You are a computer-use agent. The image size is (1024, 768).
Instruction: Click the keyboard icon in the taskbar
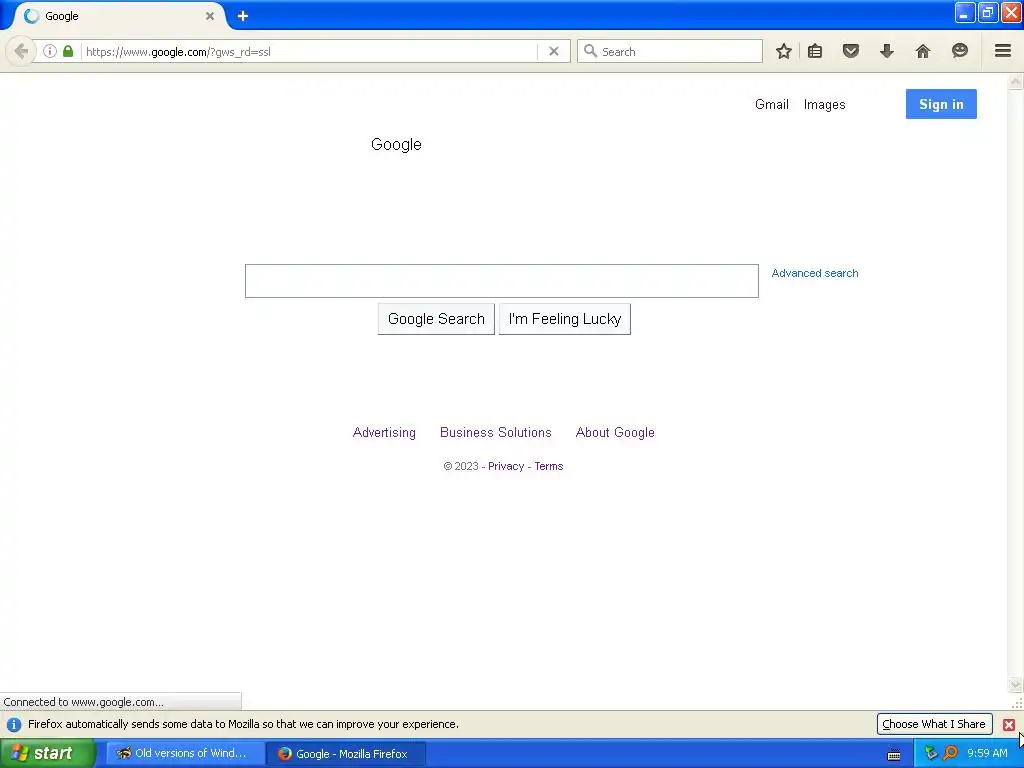click(x=894, y=755)
